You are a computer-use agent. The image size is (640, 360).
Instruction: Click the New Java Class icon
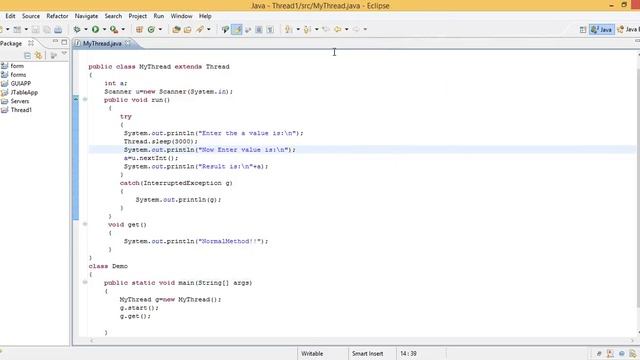151,29
